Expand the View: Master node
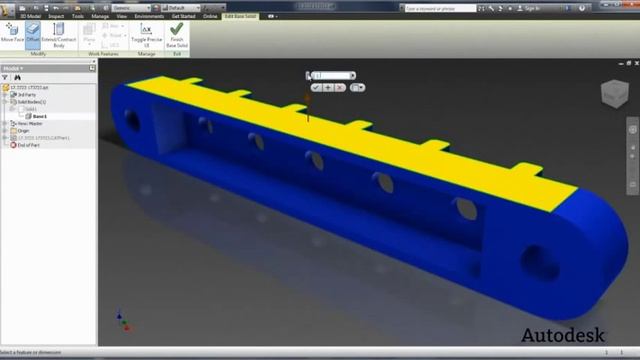The image size is (640, 360). point(5,124)
